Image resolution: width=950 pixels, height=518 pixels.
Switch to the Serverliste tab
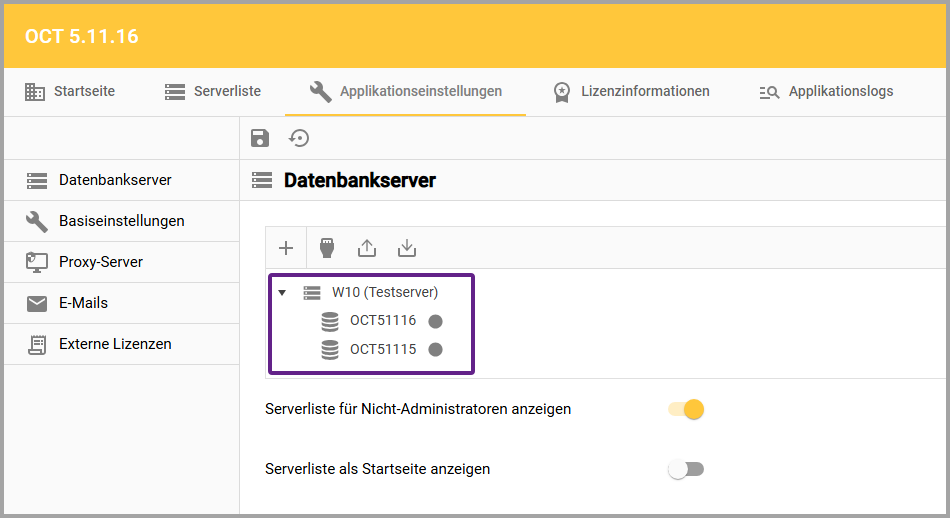[x=213, y=92]
